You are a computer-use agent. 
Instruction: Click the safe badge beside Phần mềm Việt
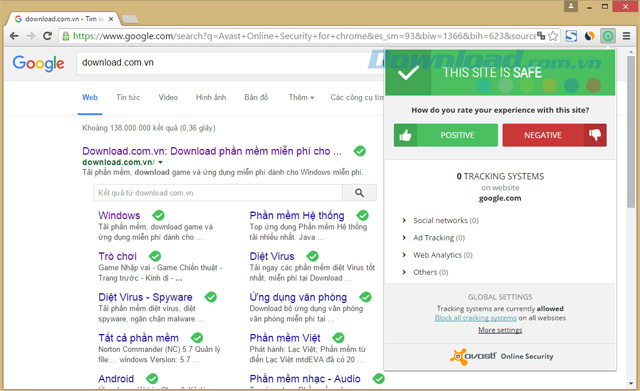tap(338, 338)
